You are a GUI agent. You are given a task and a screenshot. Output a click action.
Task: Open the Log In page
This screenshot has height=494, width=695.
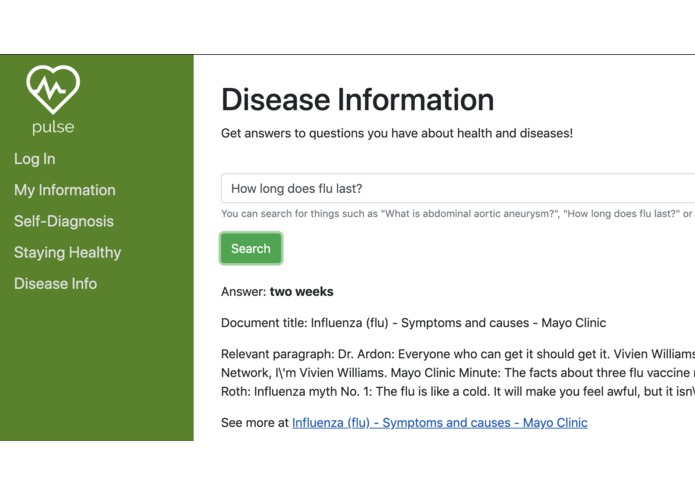coord(35,159)
